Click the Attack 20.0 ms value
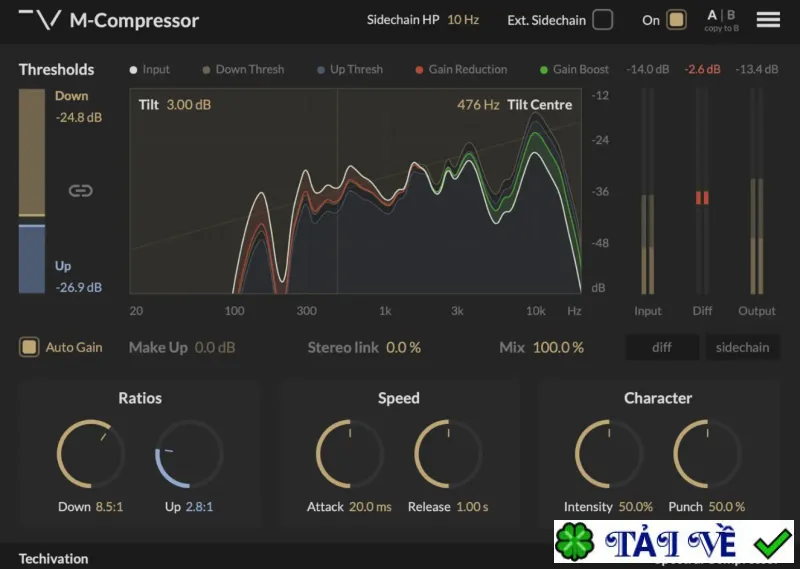Image resolution: width=800 pixels, height=569 pixels. pos(370,507)
